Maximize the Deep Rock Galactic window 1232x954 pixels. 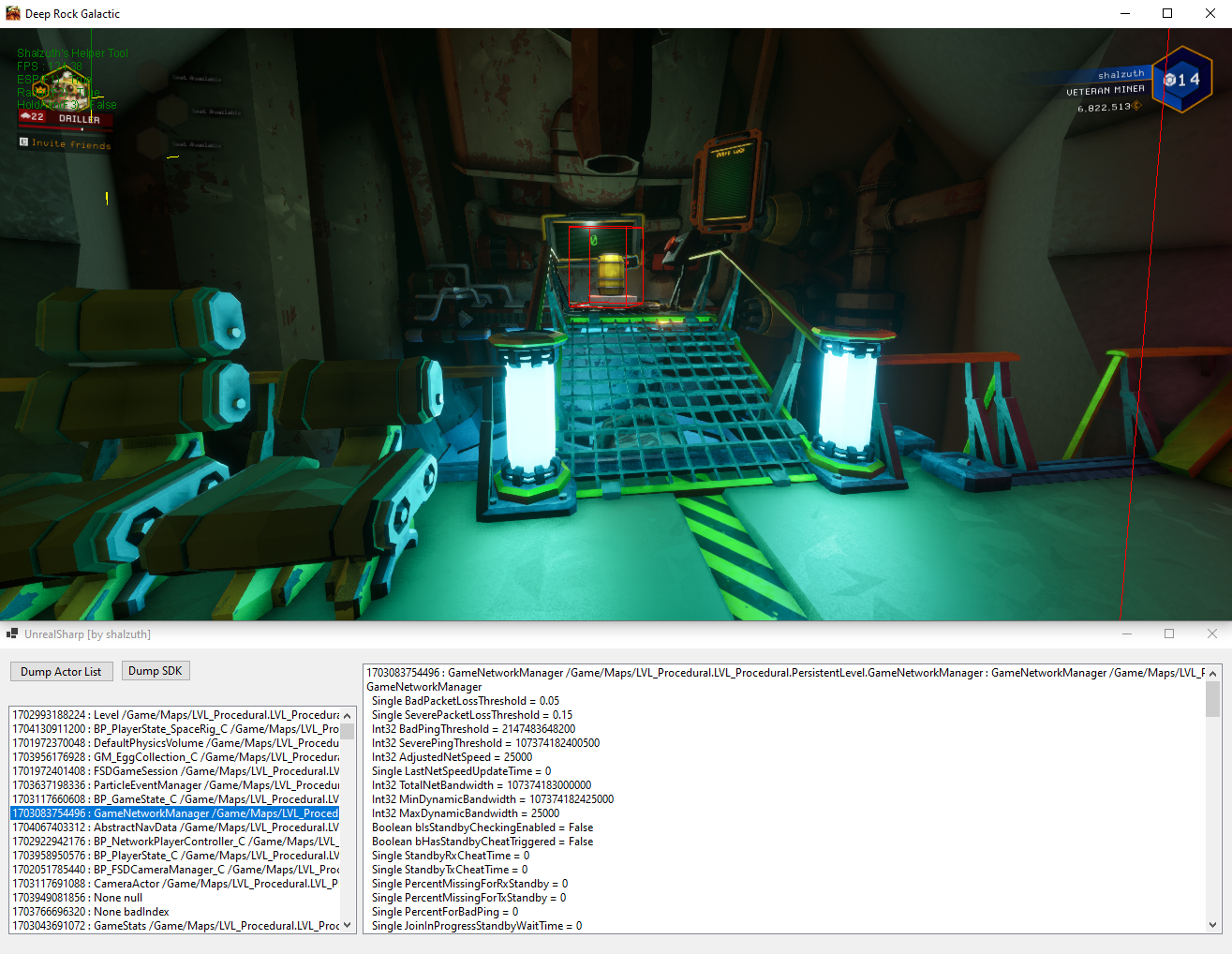click(1167, 13)
